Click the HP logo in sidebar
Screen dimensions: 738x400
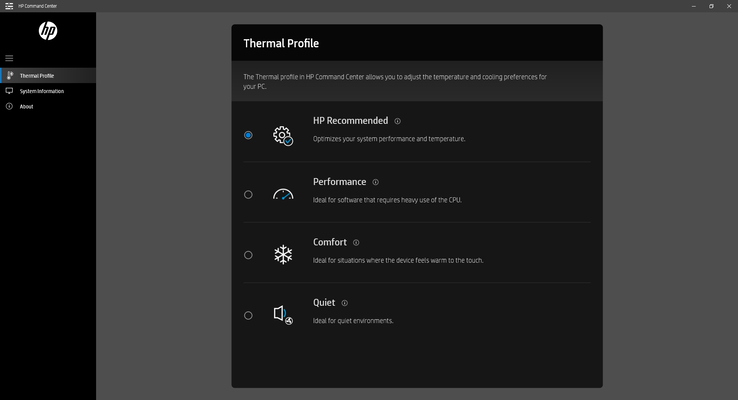48,31
